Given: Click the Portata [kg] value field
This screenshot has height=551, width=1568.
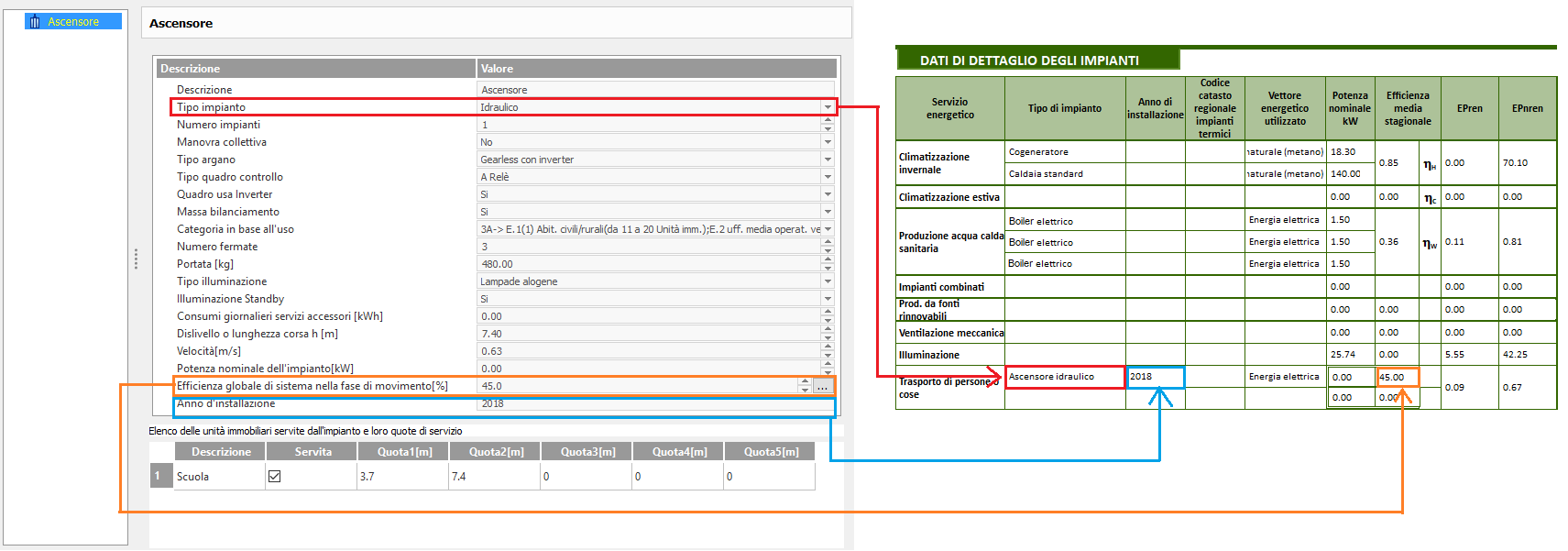Looking at the screenshot, I should click(x=641, y=264).
